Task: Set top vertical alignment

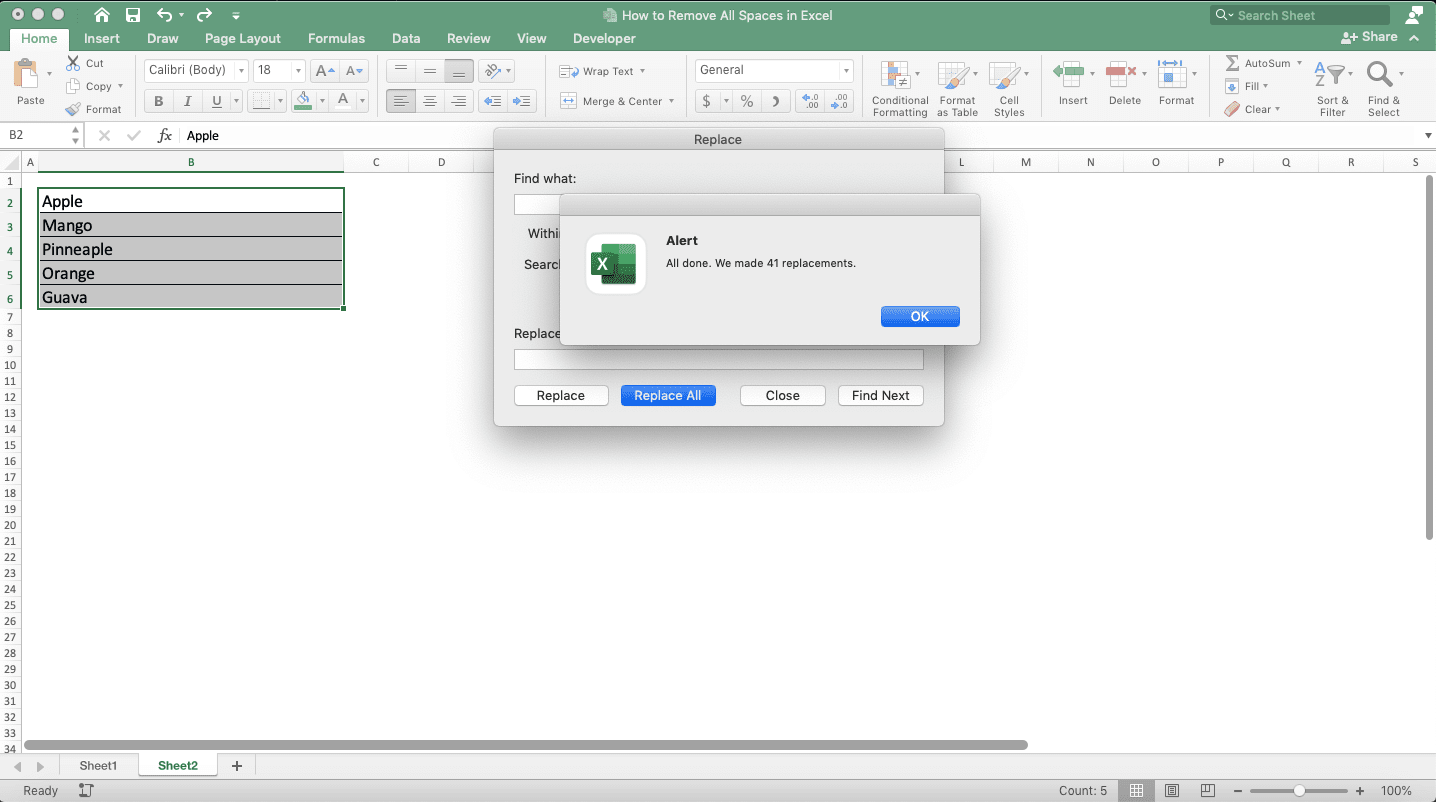Action: pos(401,71)
